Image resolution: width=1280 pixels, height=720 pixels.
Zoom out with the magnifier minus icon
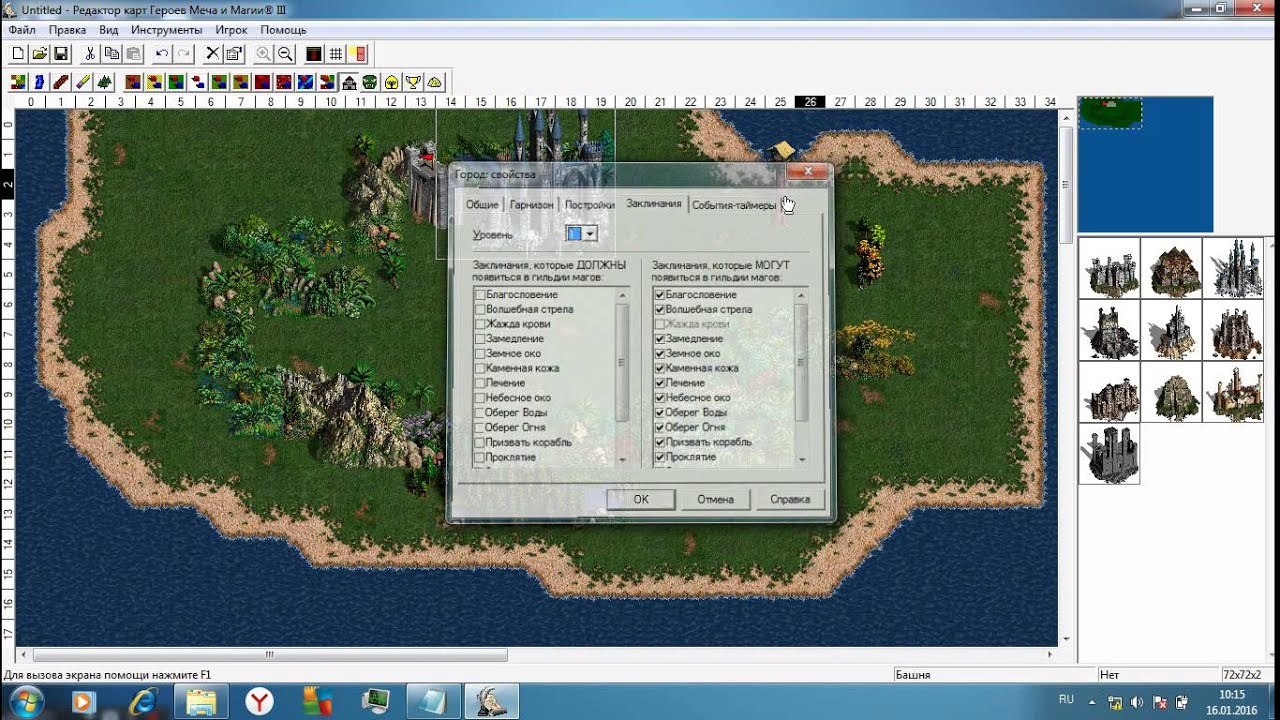(x=285, y=54)
